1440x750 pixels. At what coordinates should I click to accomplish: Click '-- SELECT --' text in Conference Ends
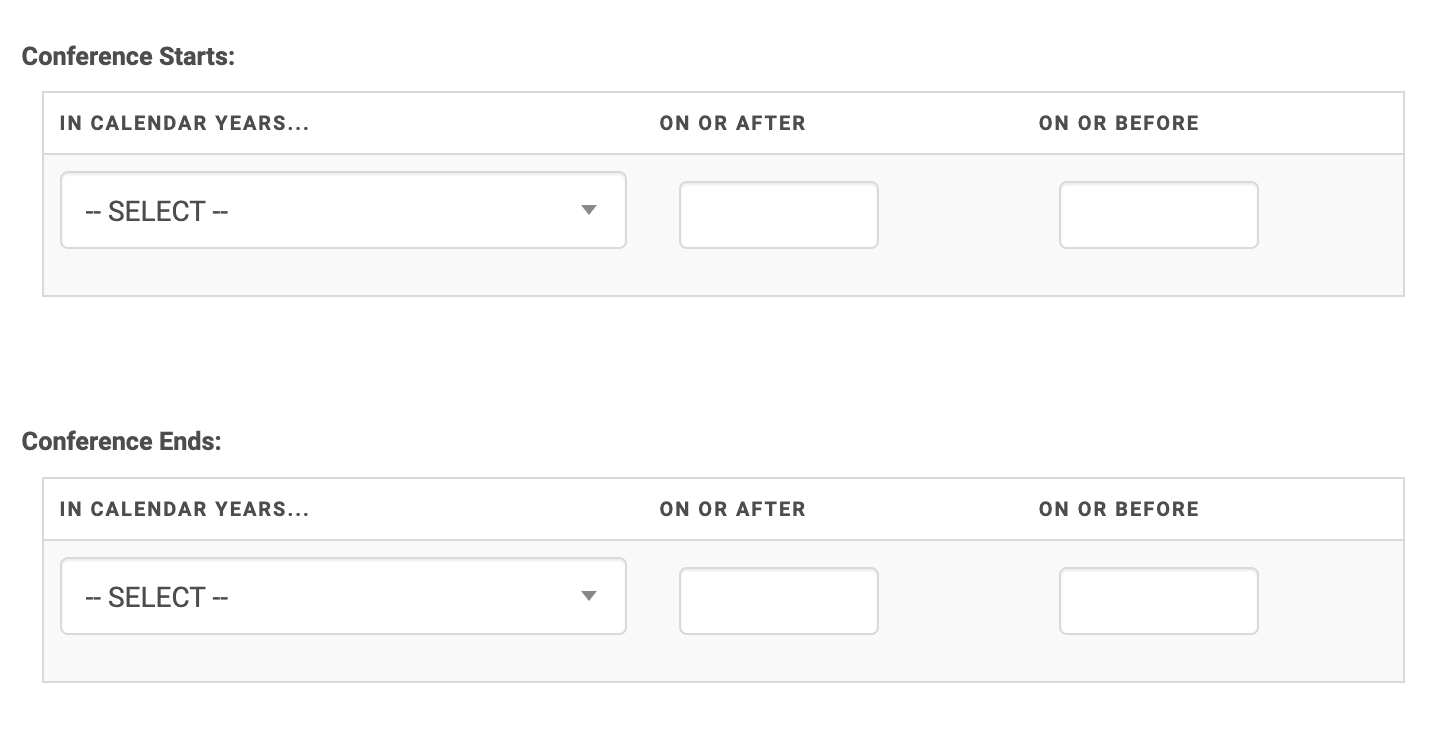coord(157,597)
